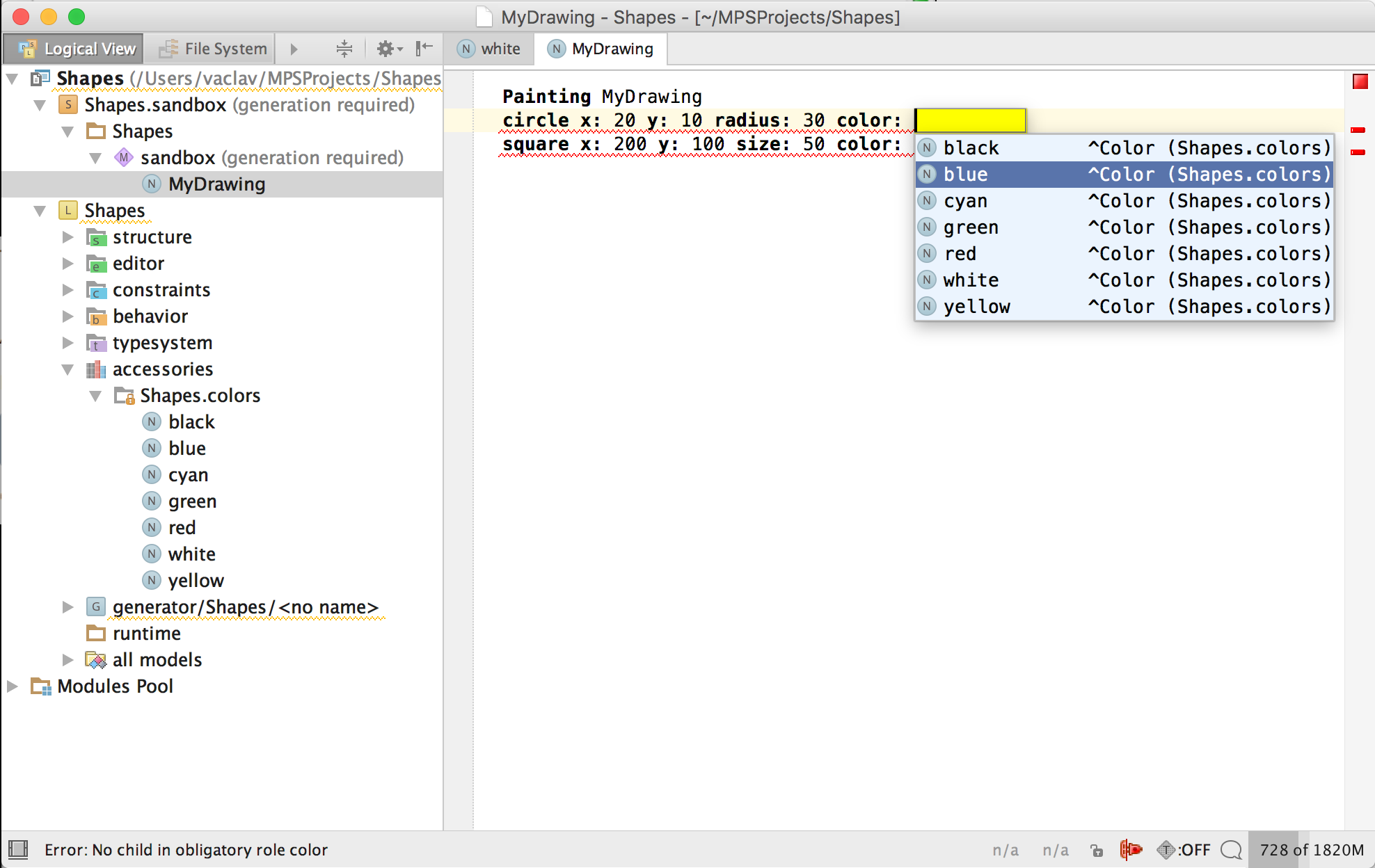Click the empty yellow color cell
Viewport: 1375px width, 868px height.
pos(971,120)
